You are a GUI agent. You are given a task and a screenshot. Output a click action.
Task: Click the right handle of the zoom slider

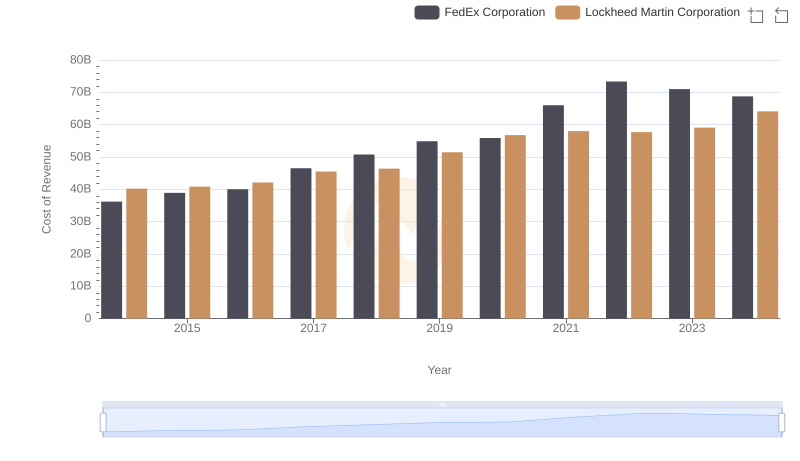[x=782, y=423]
